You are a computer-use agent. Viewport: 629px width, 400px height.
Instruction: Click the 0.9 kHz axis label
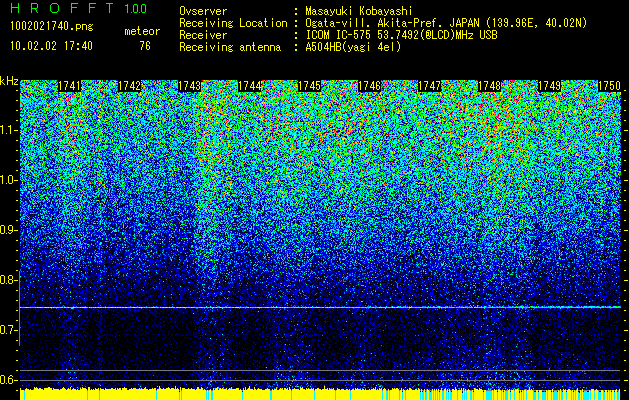click(7, 230)
